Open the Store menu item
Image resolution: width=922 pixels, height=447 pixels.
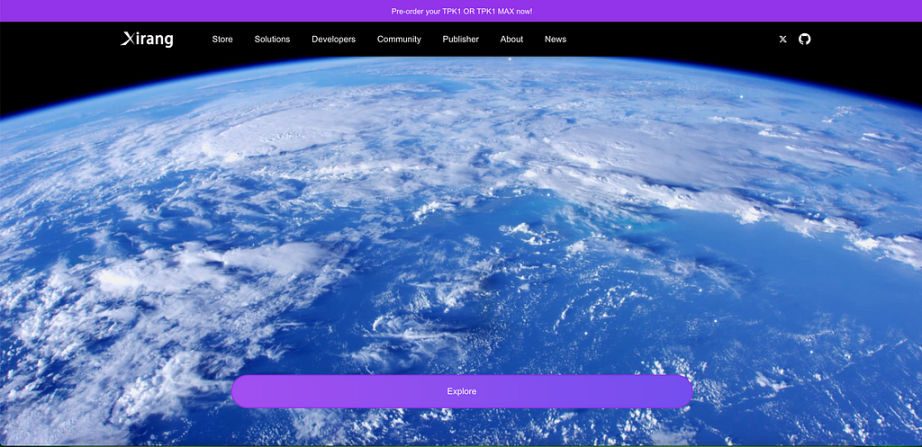[222, 39]
